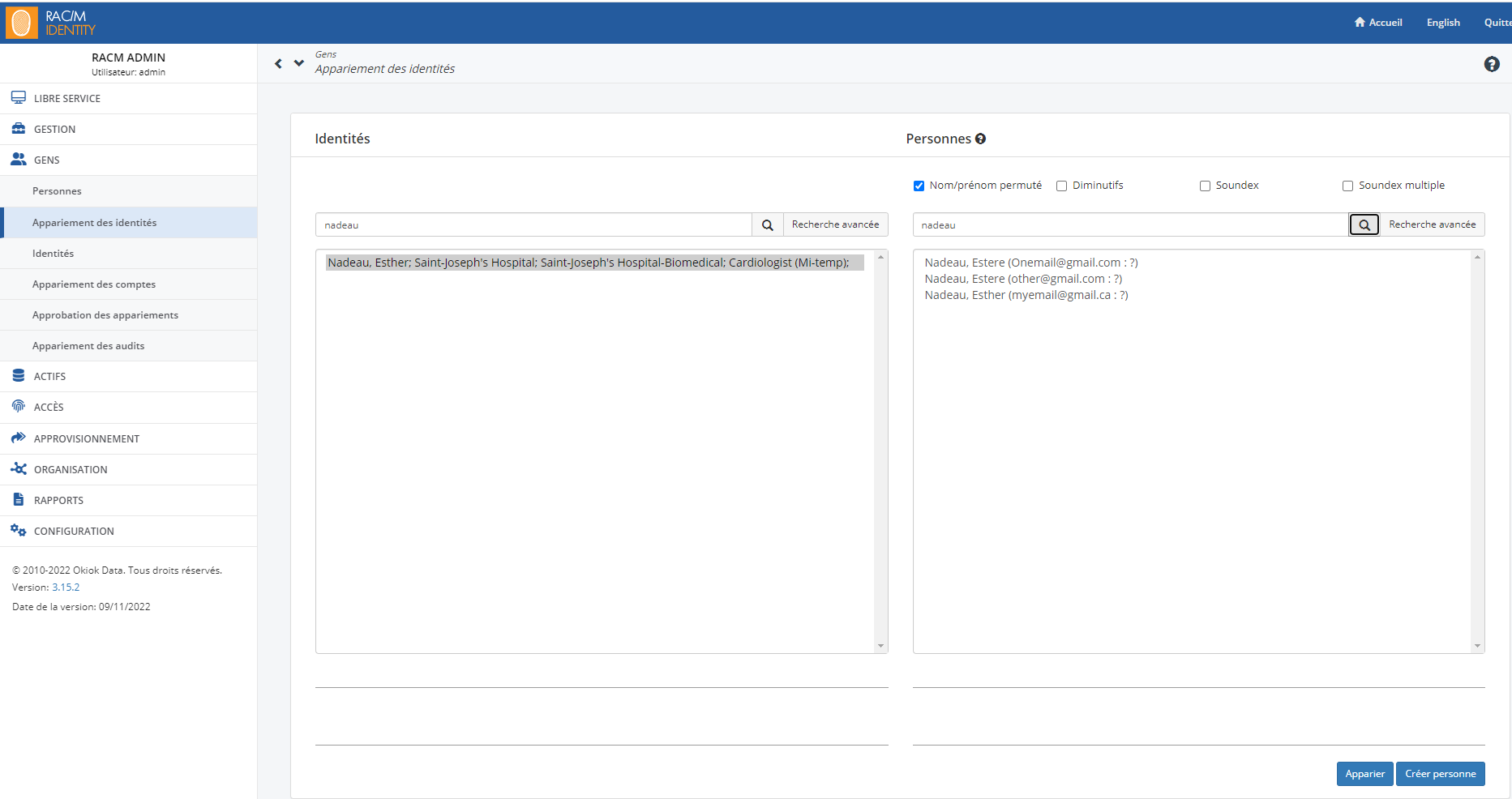The width and height of the screenshot is (1512, 799).
Task: Expand the ORGANISATION menu section
Action: 129,469
